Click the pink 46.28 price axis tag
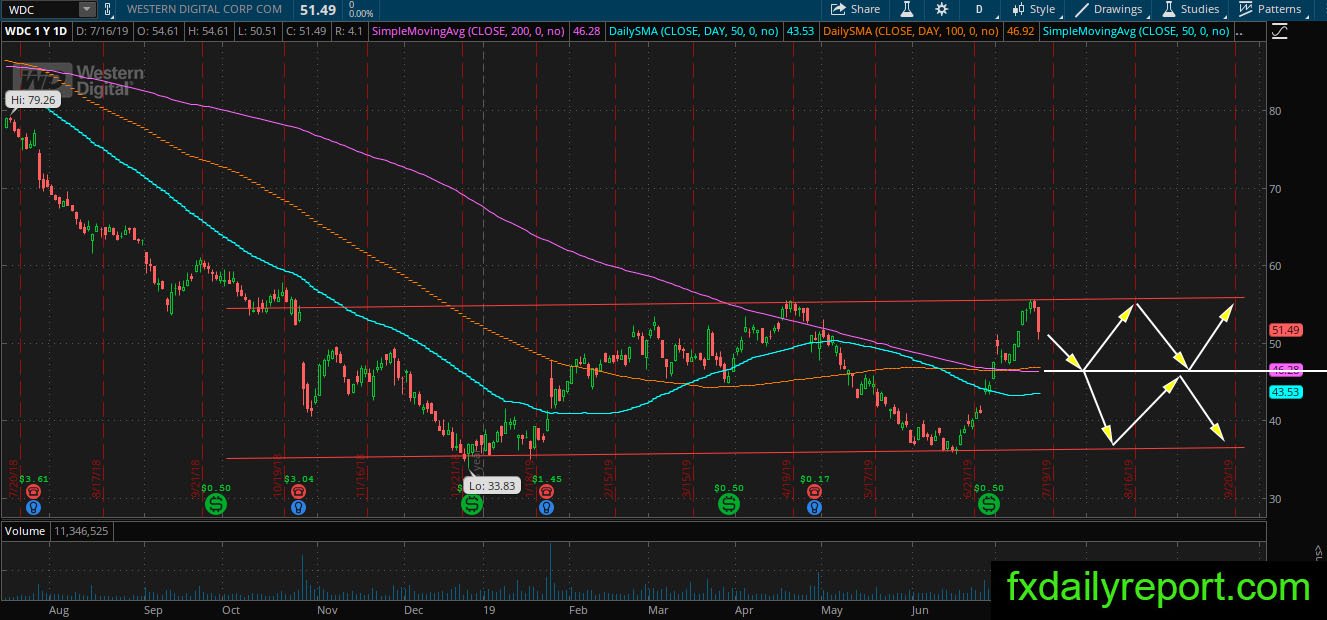Screen dimensions: 1327x620 pos(1284,369)
